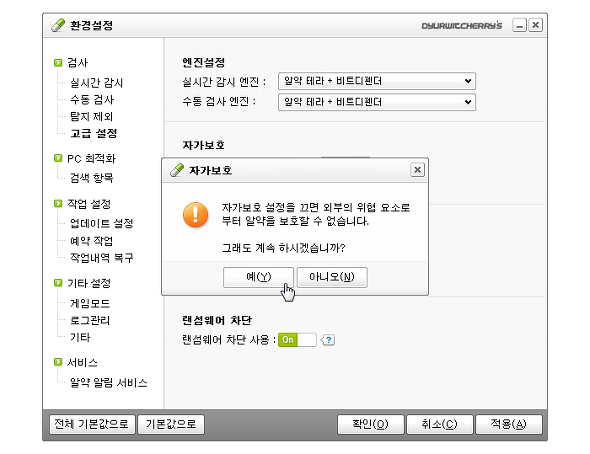
Task: Minimize the 환경설정 window
Action: [519, 26]
